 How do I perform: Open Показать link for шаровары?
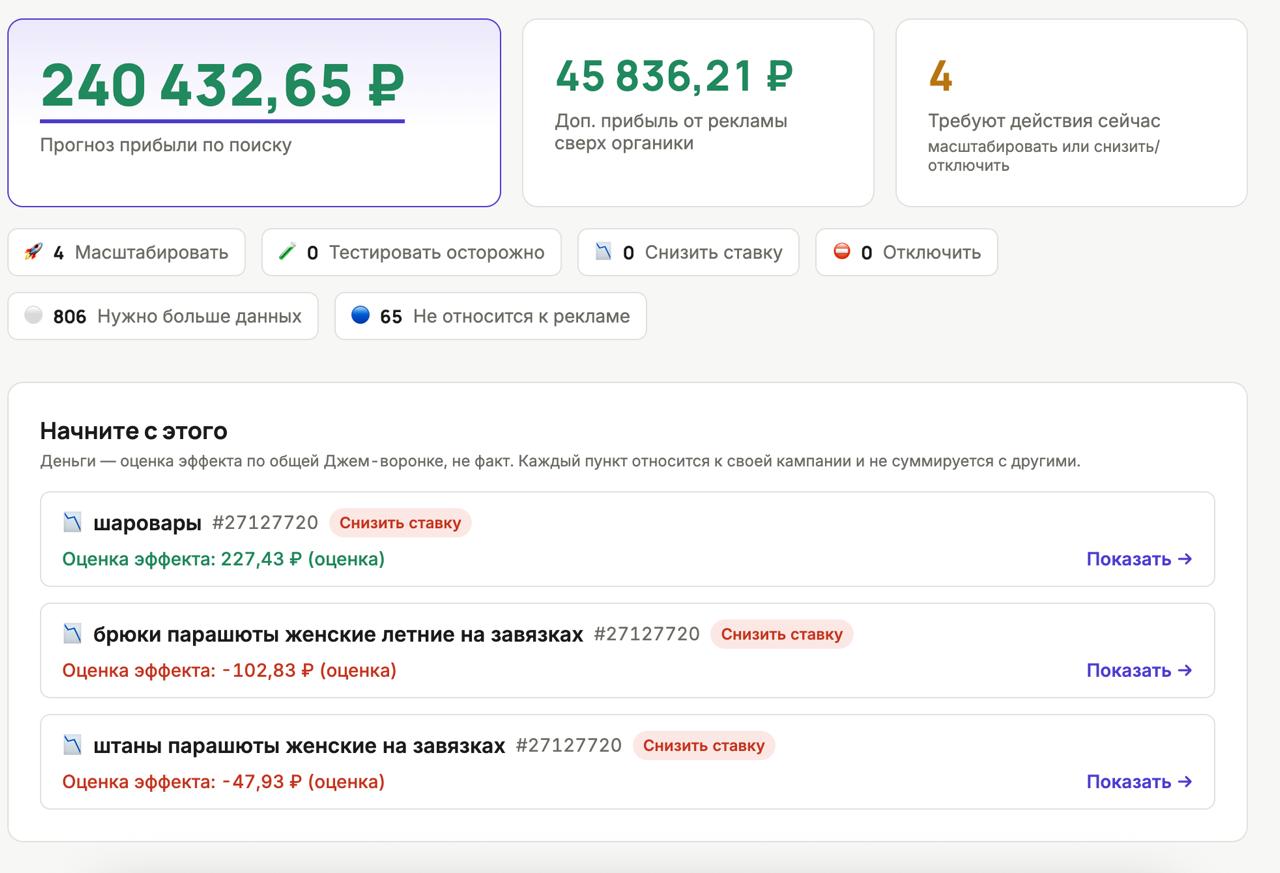click(1139, 559)
